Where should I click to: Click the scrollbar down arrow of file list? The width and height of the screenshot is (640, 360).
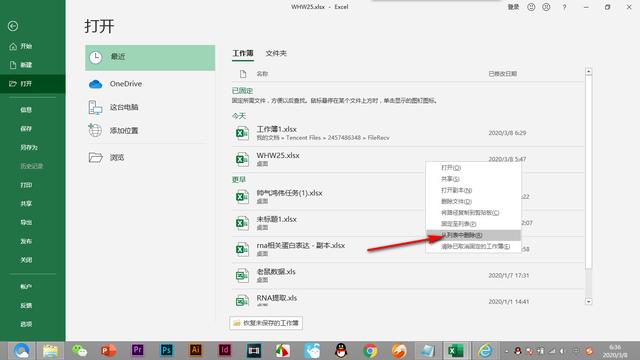click(x=589, y=302)
